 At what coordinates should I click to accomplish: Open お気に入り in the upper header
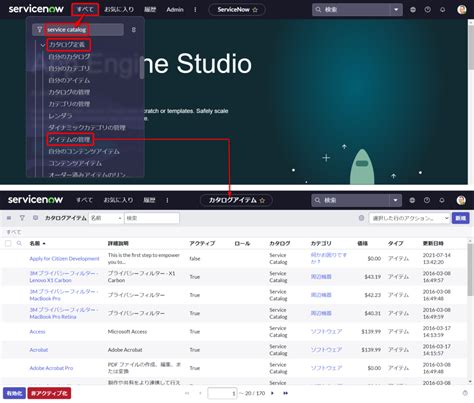(119, 10)
